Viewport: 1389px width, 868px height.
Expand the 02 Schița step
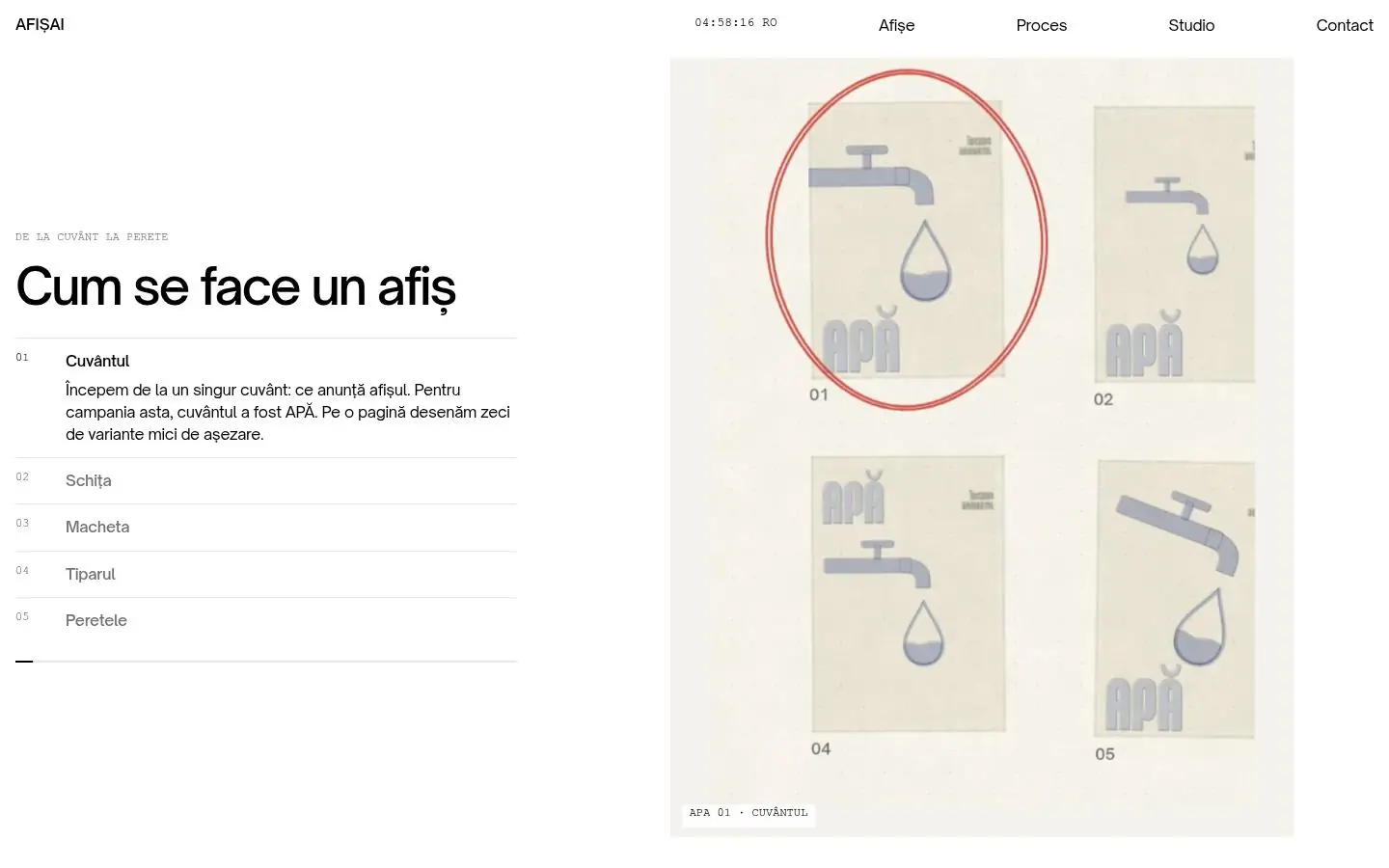pyautogui.click(x=266, y=480)
